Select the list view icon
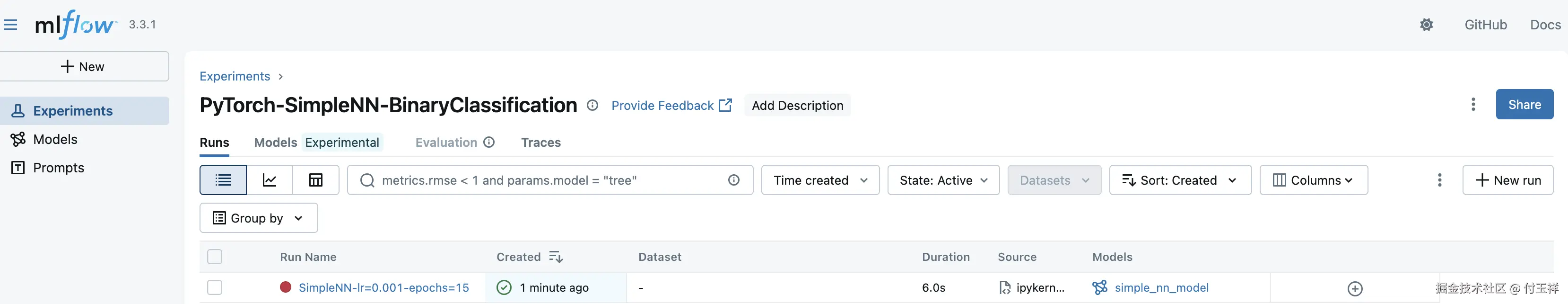The image size is (1568, 304). [x=223, y=180]
